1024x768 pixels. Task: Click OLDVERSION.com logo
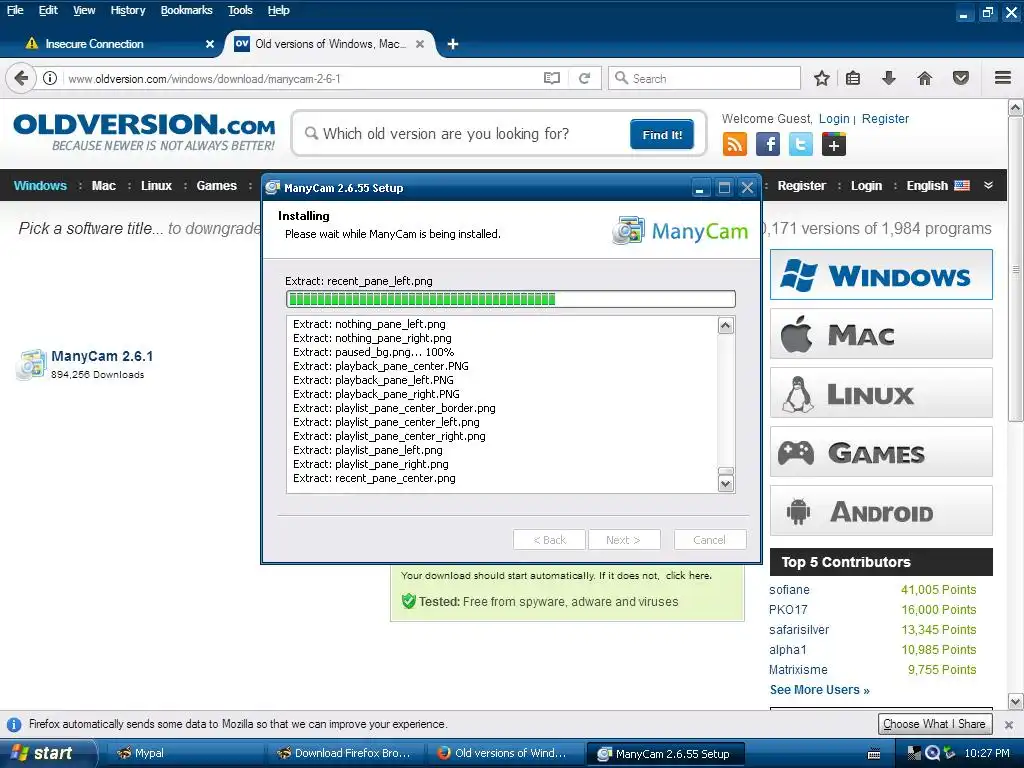[144, 132]
